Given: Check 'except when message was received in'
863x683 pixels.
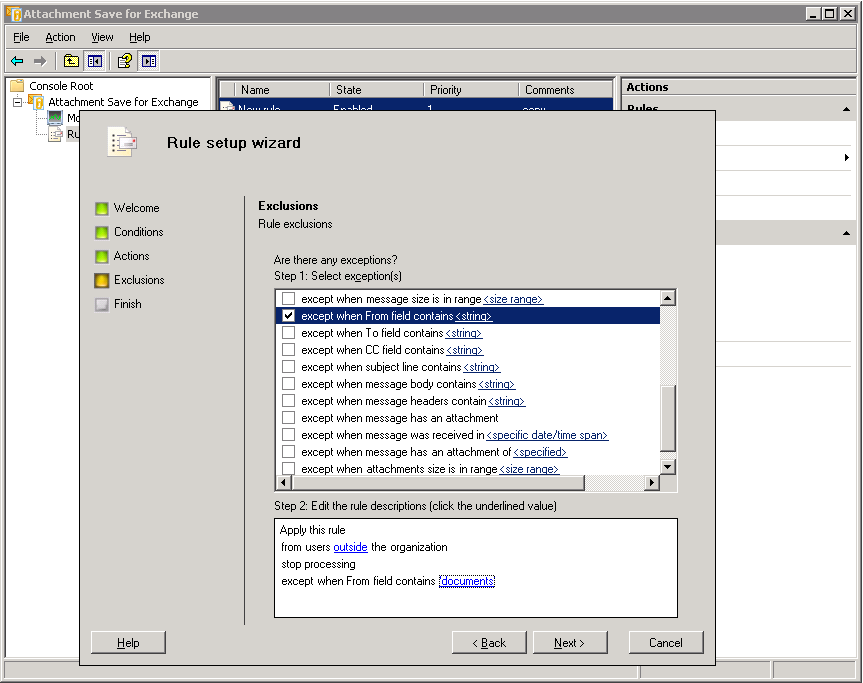Looking at the screenshot, I should click(288, 434).
